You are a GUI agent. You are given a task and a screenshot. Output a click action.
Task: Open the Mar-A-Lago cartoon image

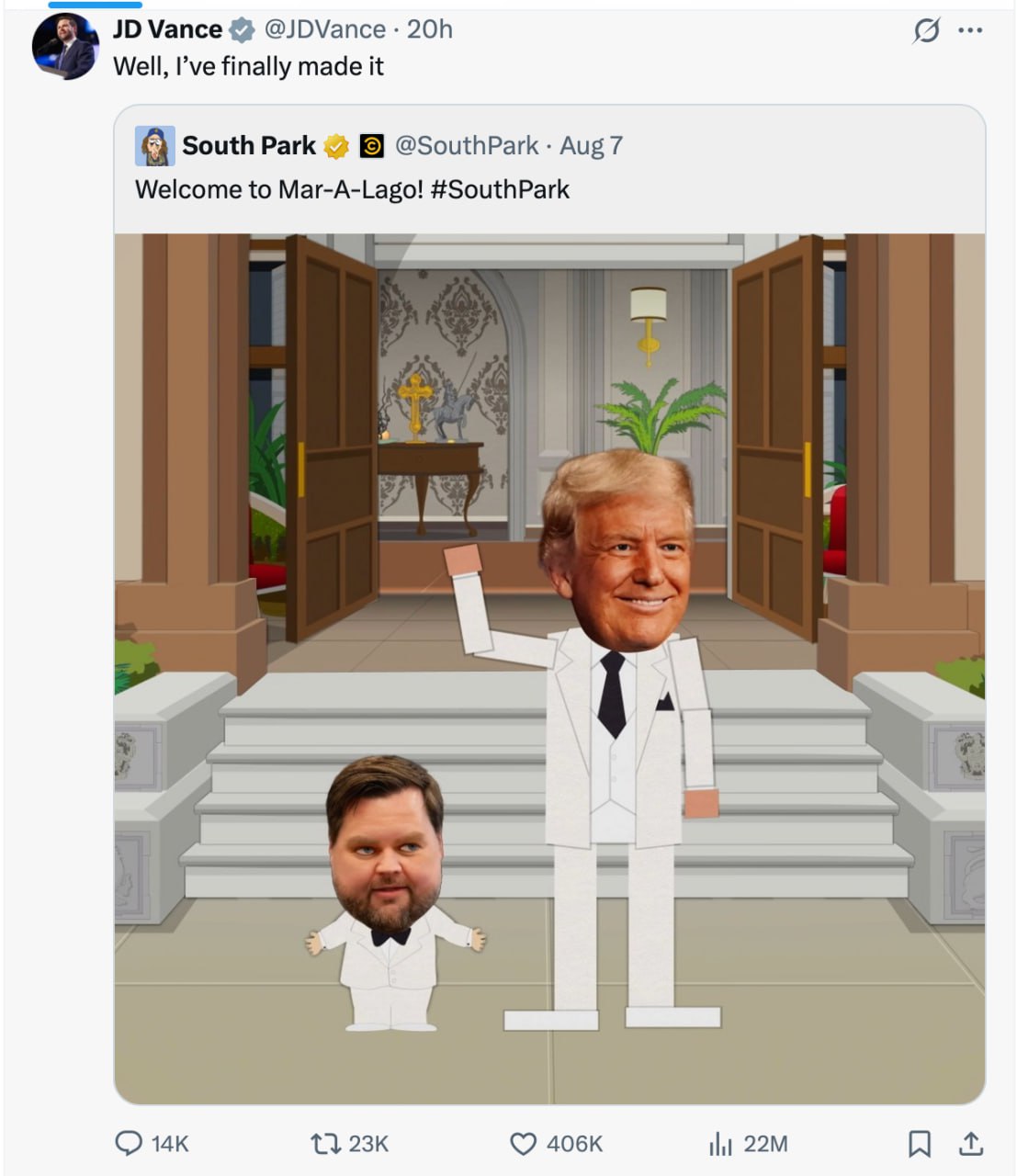click(x=549, y=669)
